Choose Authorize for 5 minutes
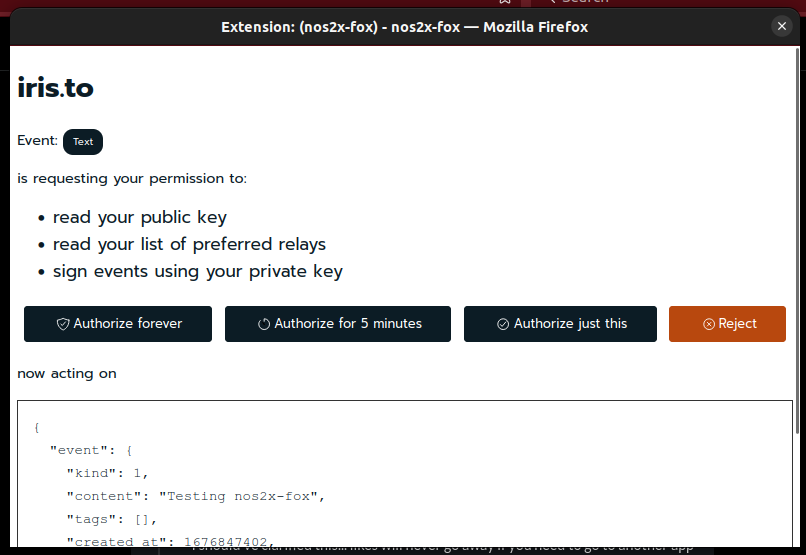The width and height of the screenshot is (806, 555). click(338, 324)
